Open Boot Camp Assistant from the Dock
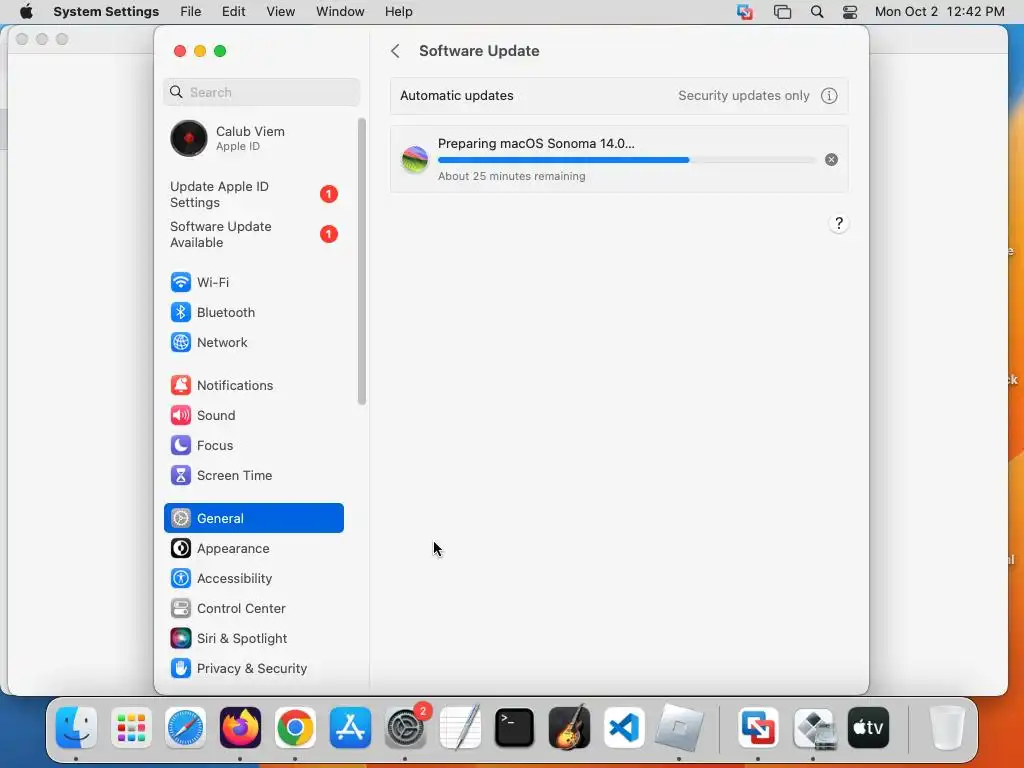The image size is (1024, 768). click(x=813, y=727)
